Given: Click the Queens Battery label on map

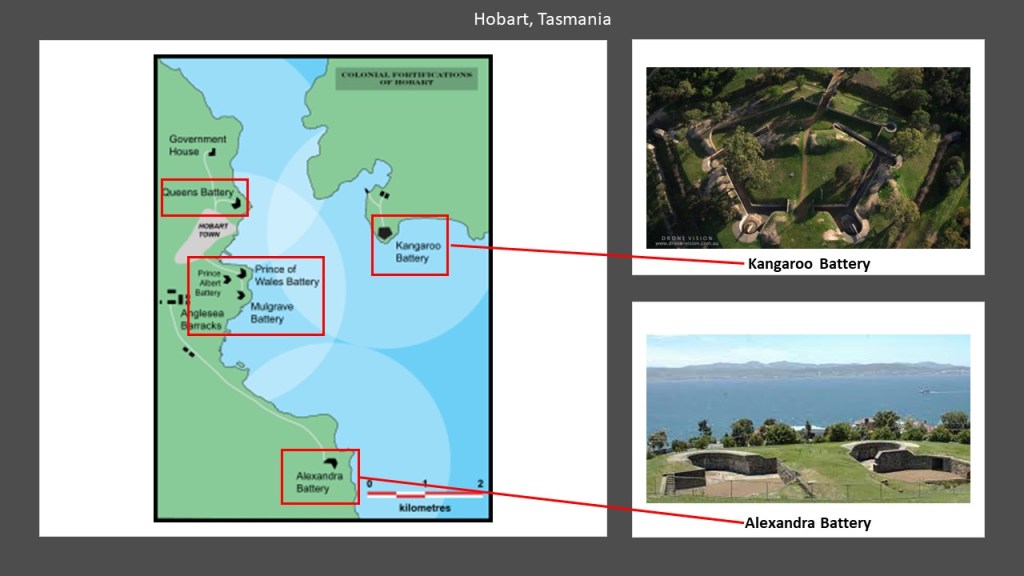Looking at the screenshot, I should coord(197,192).
